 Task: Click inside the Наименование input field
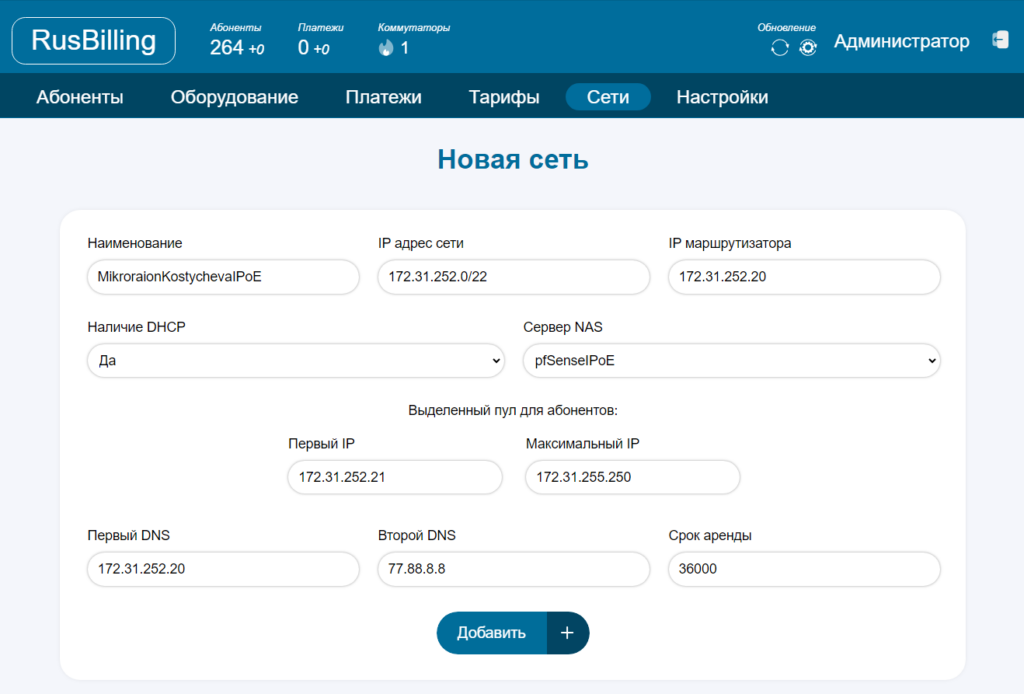coord(223,277)
